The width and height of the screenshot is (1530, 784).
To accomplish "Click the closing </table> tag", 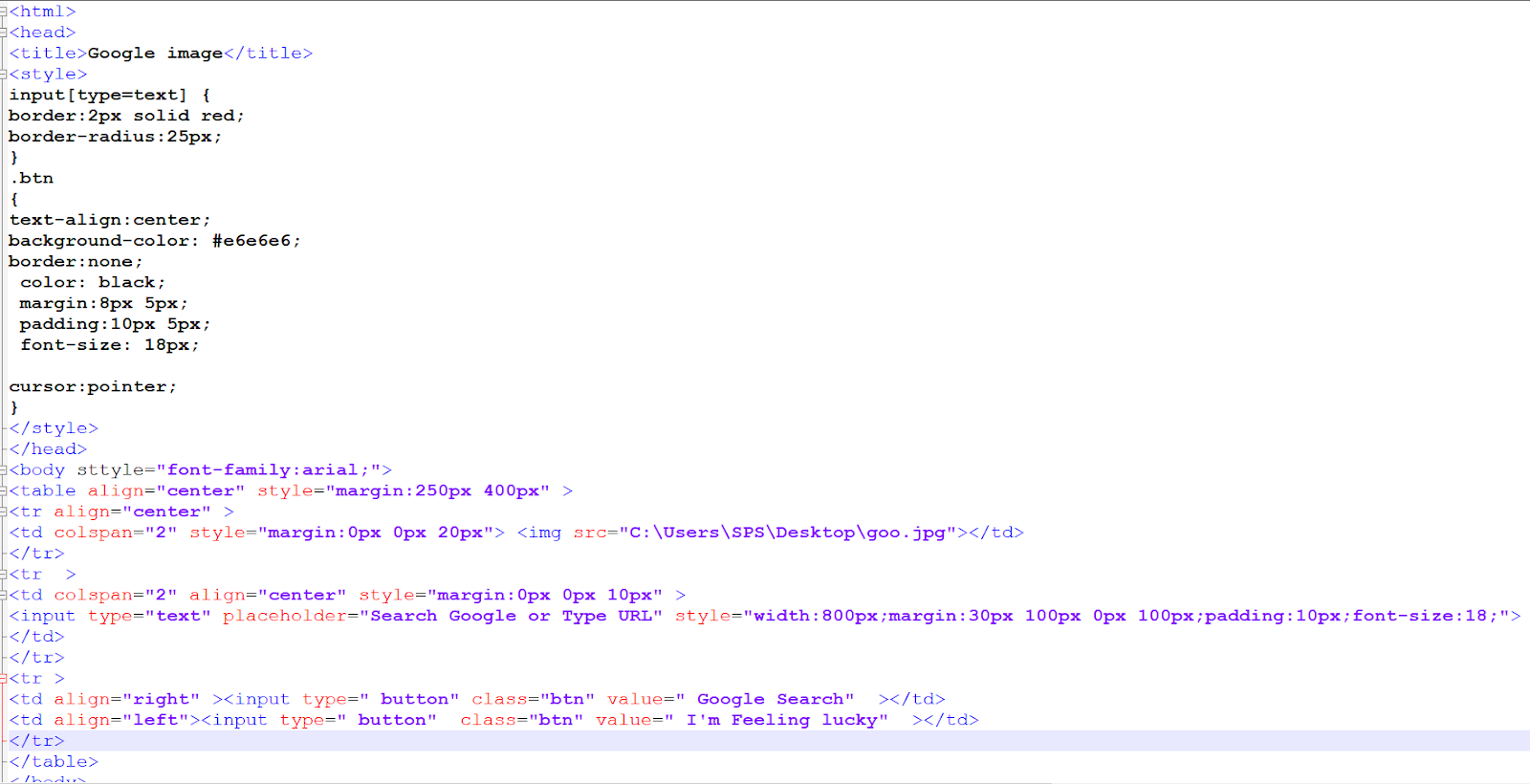I will tap(54, 762).
